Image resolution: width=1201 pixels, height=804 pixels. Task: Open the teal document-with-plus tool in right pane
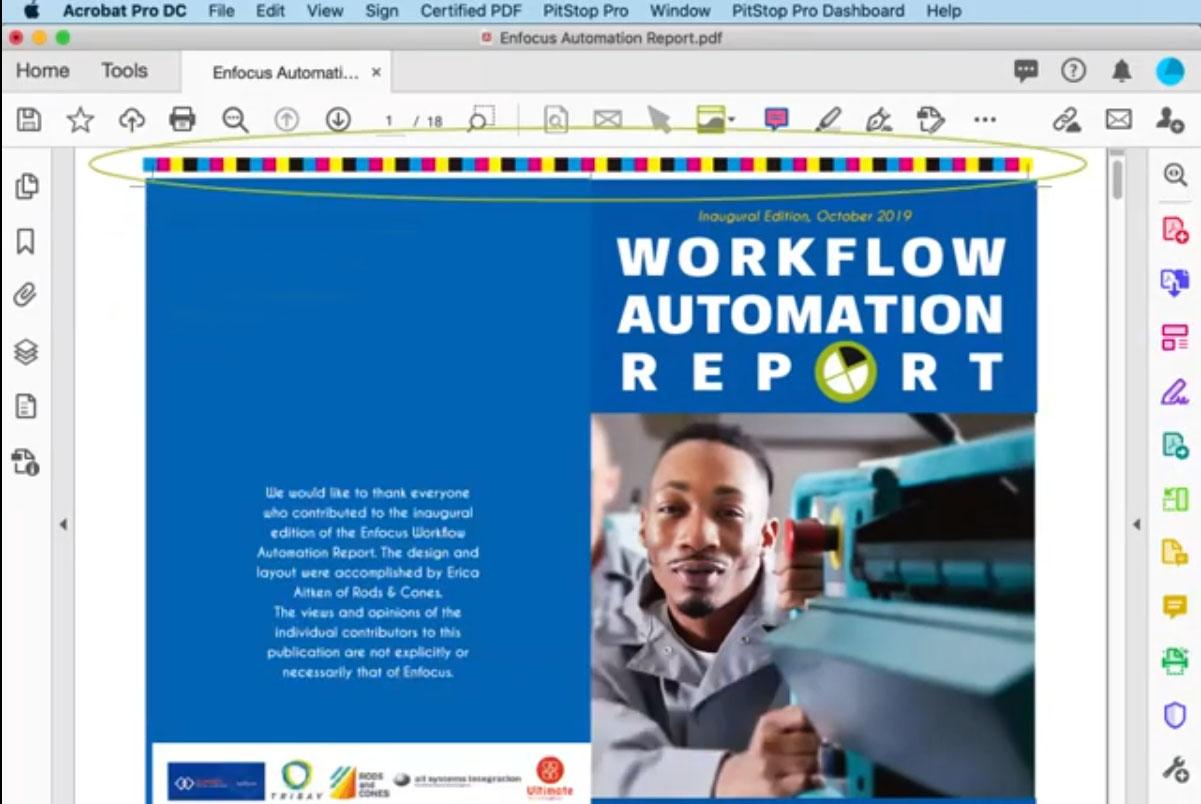1174,445
